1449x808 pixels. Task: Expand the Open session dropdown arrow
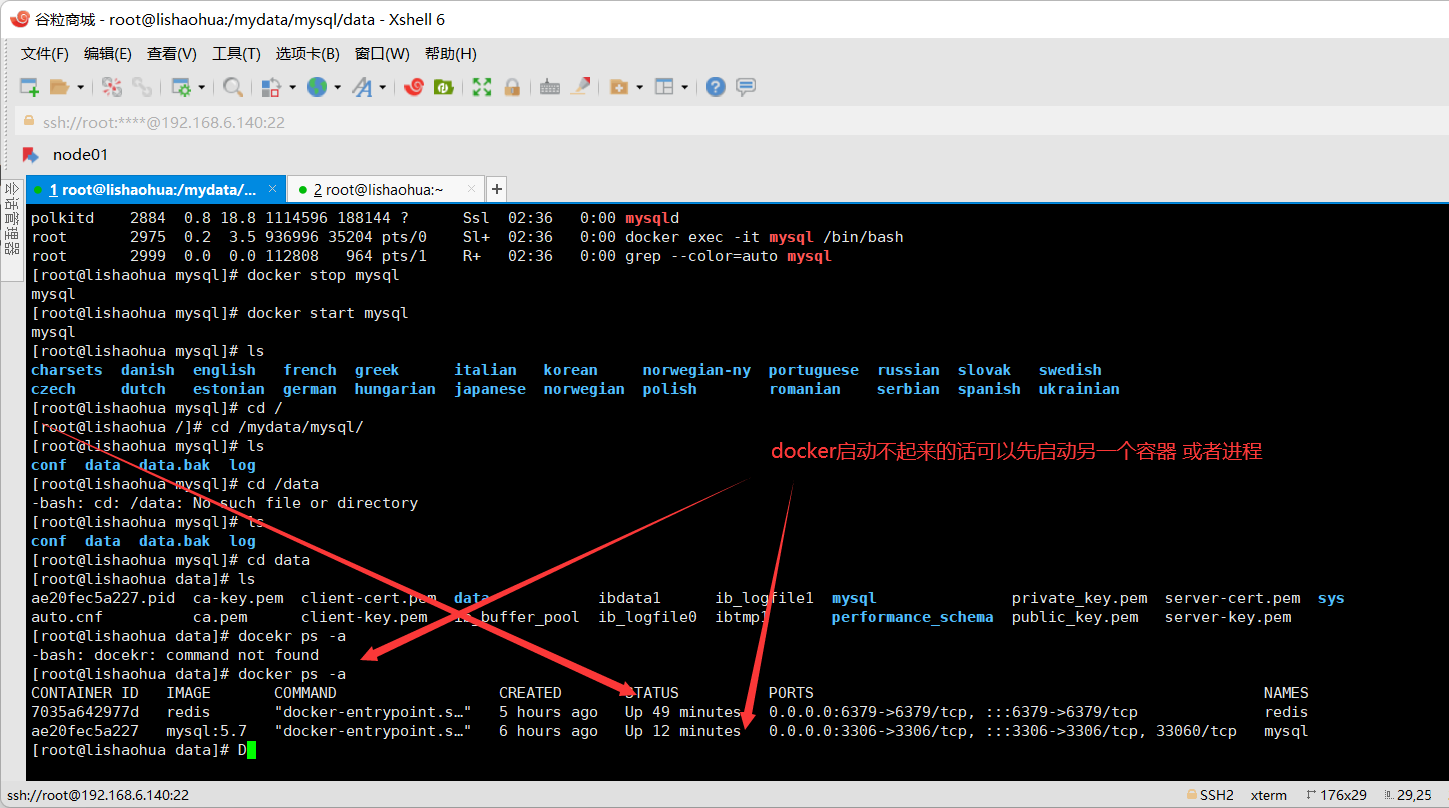(80, 87)
